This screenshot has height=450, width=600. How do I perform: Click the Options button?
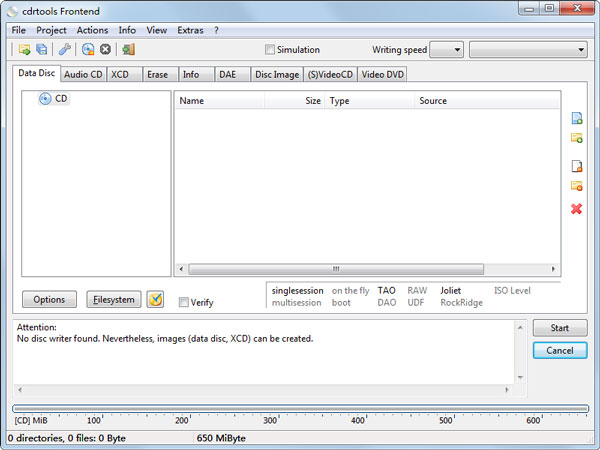(x=49, y=299)
